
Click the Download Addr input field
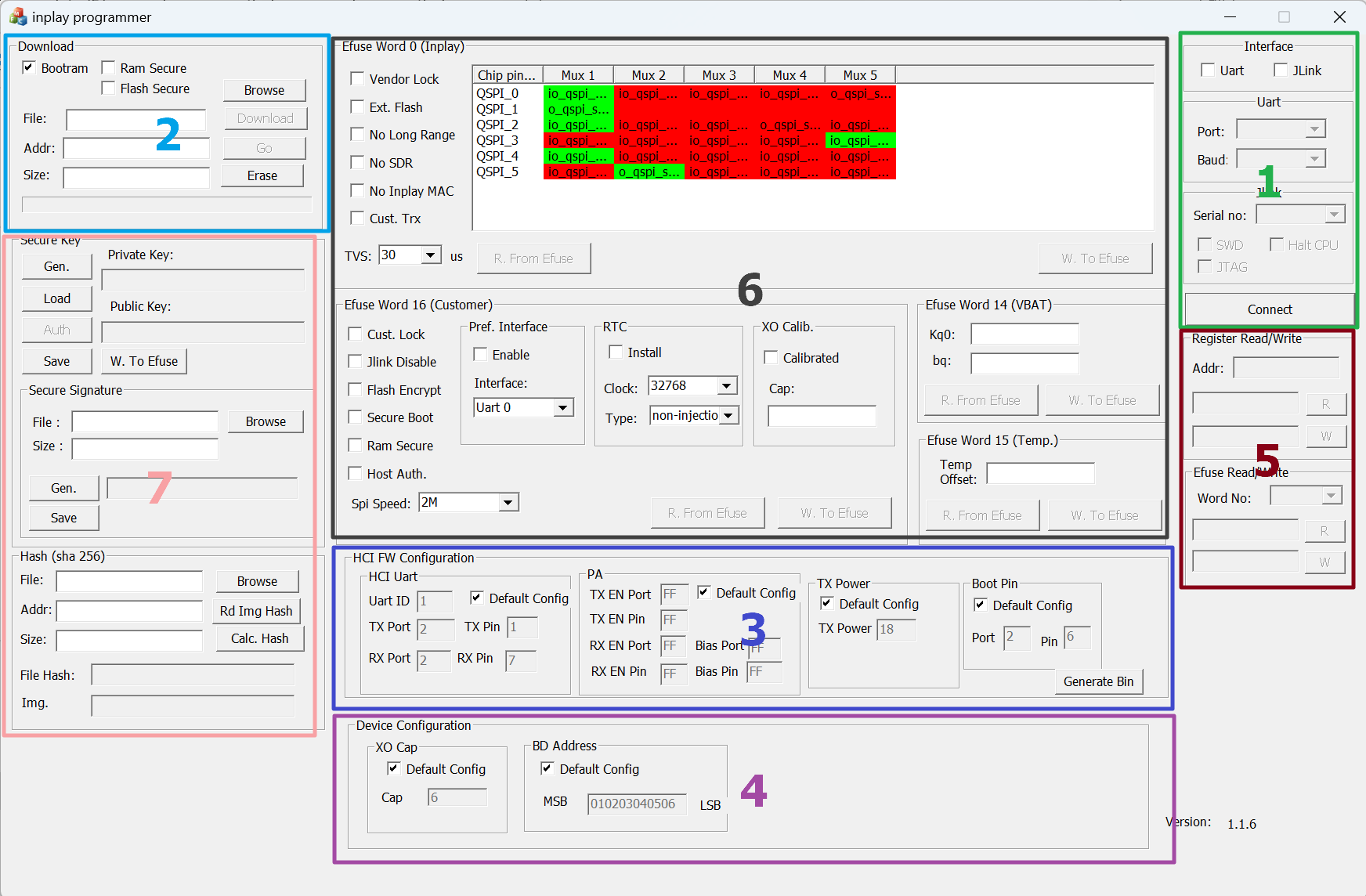coord(136,148)
